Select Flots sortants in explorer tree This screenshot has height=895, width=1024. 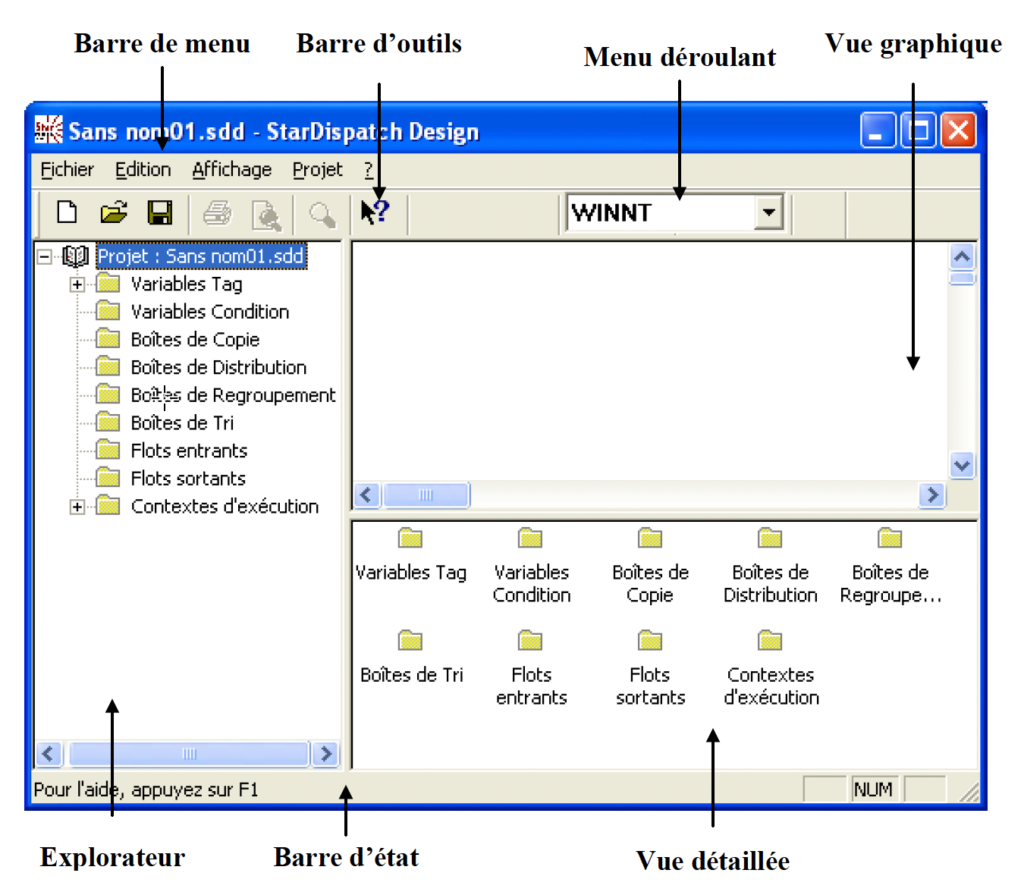(187, 479)
